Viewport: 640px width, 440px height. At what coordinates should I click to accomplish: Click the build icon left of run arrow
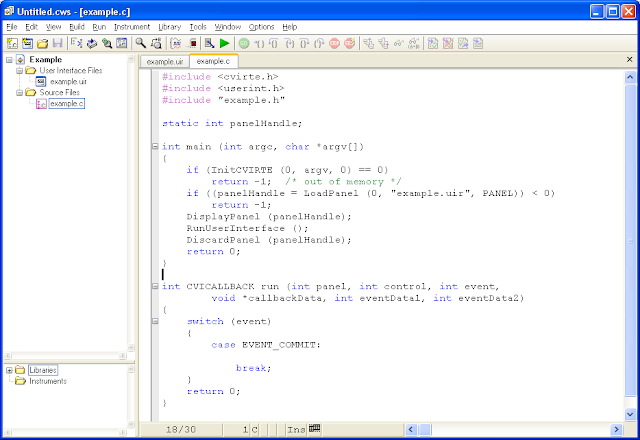point(210,43)
